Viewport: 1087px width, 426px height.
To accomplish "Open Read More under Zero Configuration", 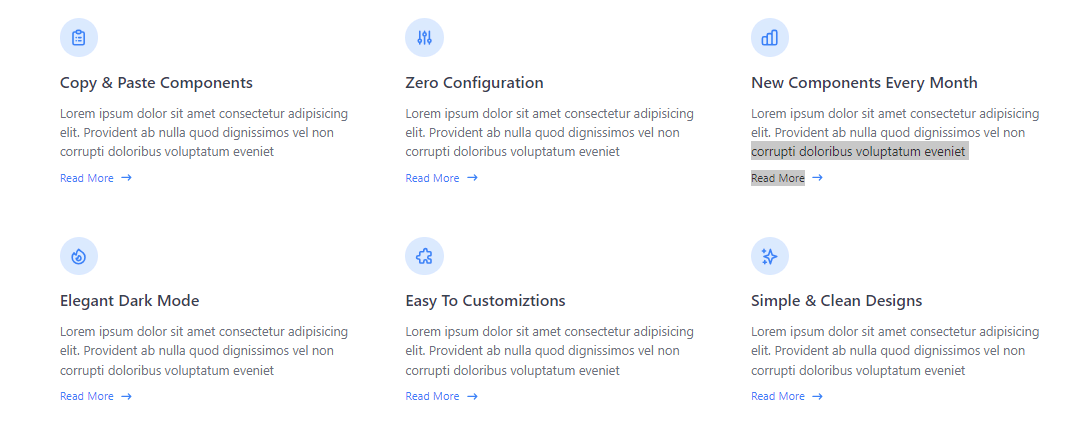I will pyautogui.click(x=432, y=178).
